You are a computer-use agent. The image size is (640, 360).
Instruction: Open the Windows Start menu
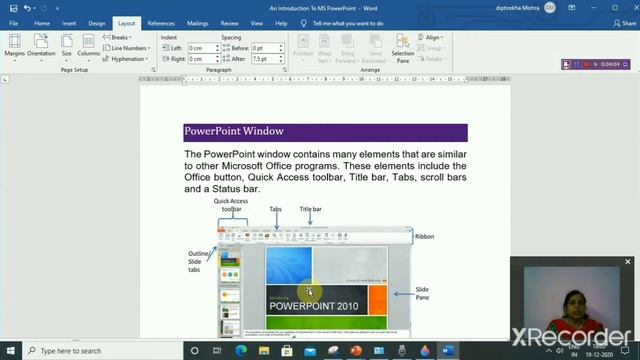(11, 351)
